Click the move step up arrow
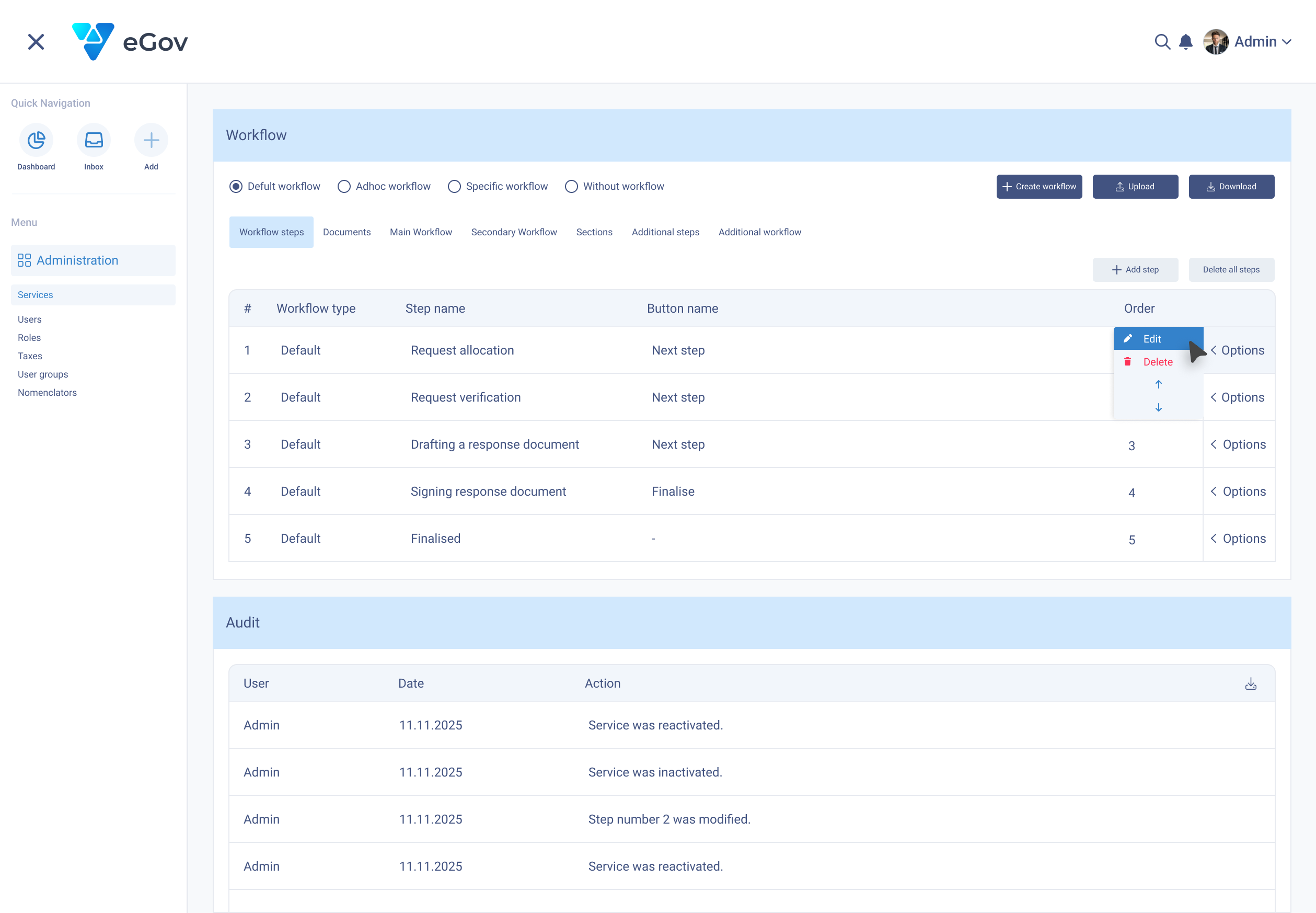Screen dimensions: 1316x913 (x=1158, y=384)
